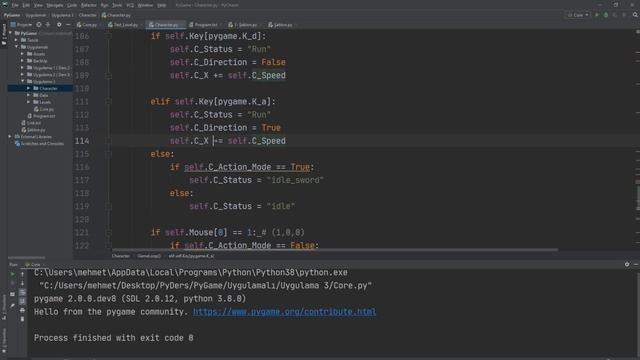Expand the Uygulama 1 folder
The image size is (640, 360).
22,68
